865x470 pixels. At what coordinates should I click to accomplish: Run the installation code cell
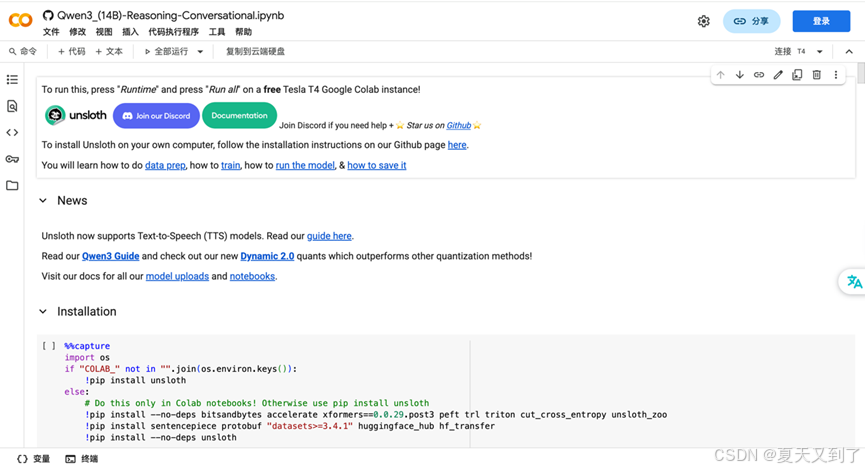pyautogui.click(x=49, y=346)
